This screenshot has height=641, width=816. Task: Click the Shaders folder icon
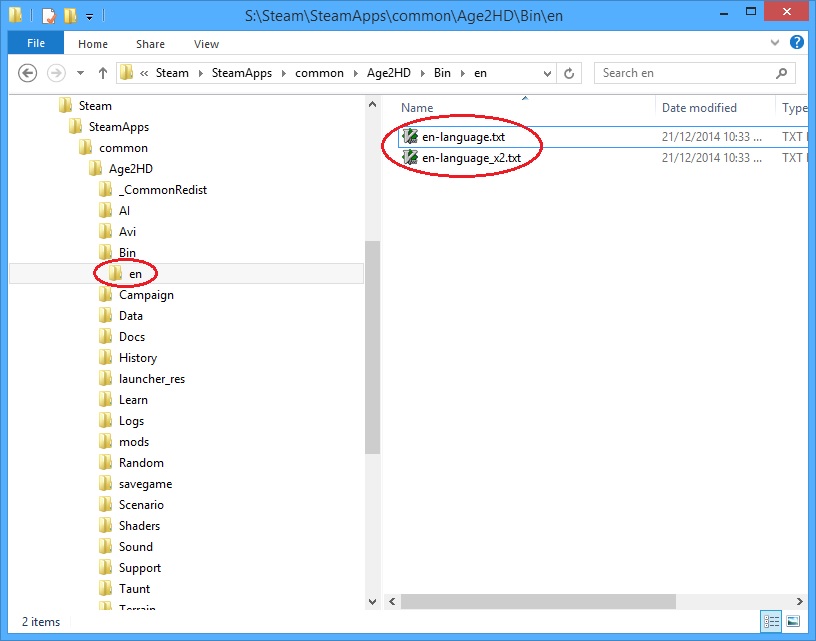point(105,525)
